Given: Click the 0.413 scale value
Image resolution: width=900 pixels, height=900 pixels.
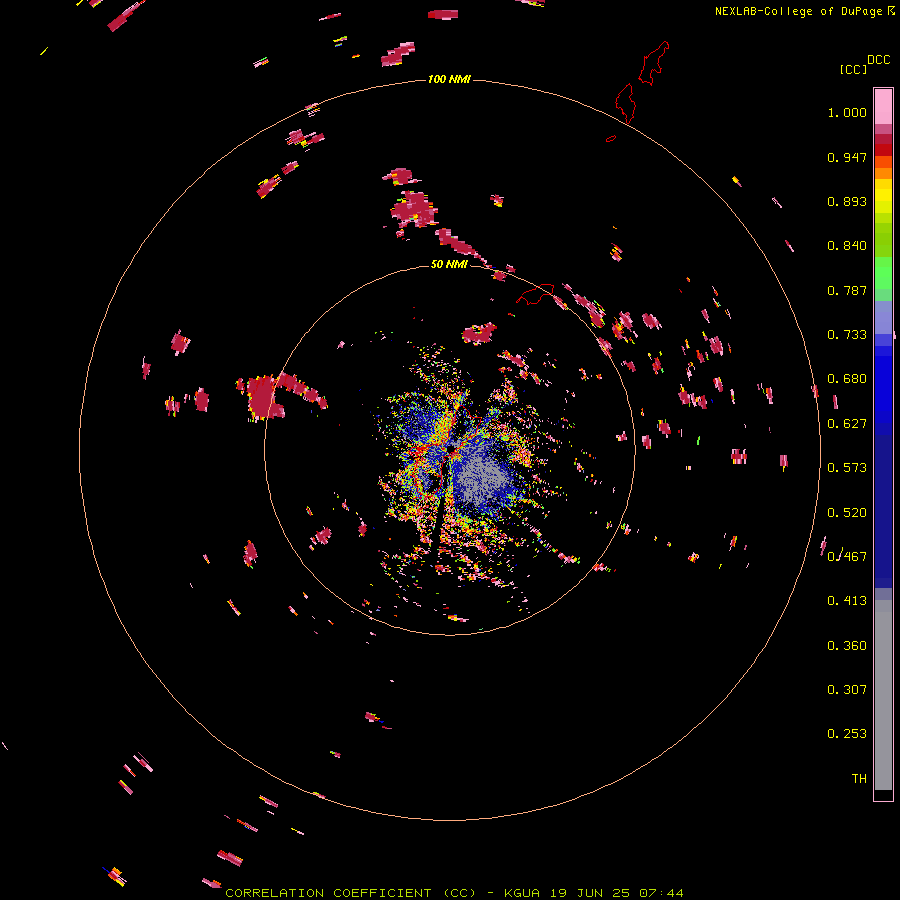Looking at the screenshot, I should [847, 601].
